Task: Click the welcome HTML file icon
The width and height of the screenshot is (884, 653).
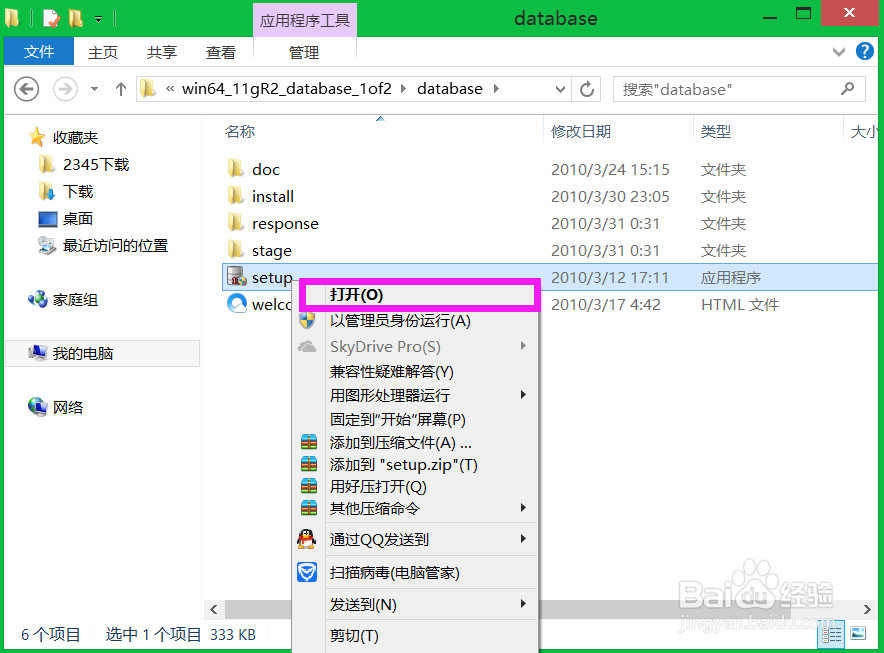Action: [237, 303]
